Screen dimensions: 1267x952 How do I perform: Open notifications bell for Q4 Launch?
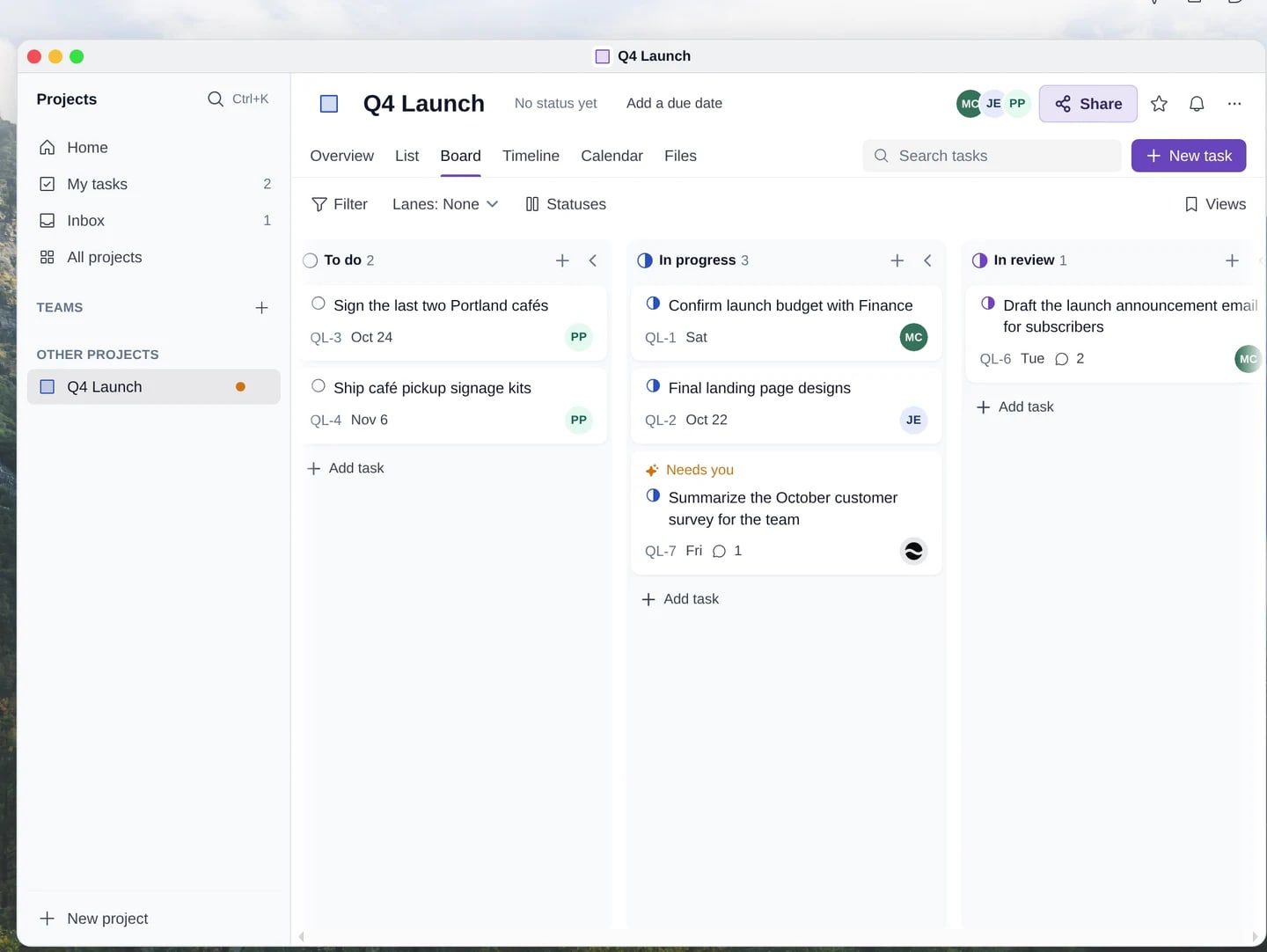[1197, 104]
